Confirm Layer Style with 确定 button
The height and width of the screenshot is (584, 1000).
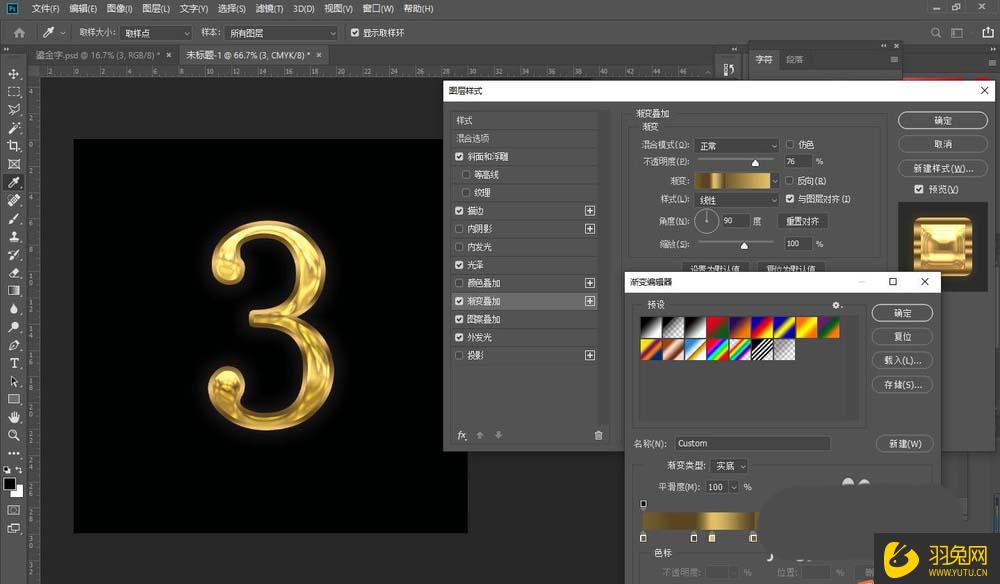click(x=943, y=120)
